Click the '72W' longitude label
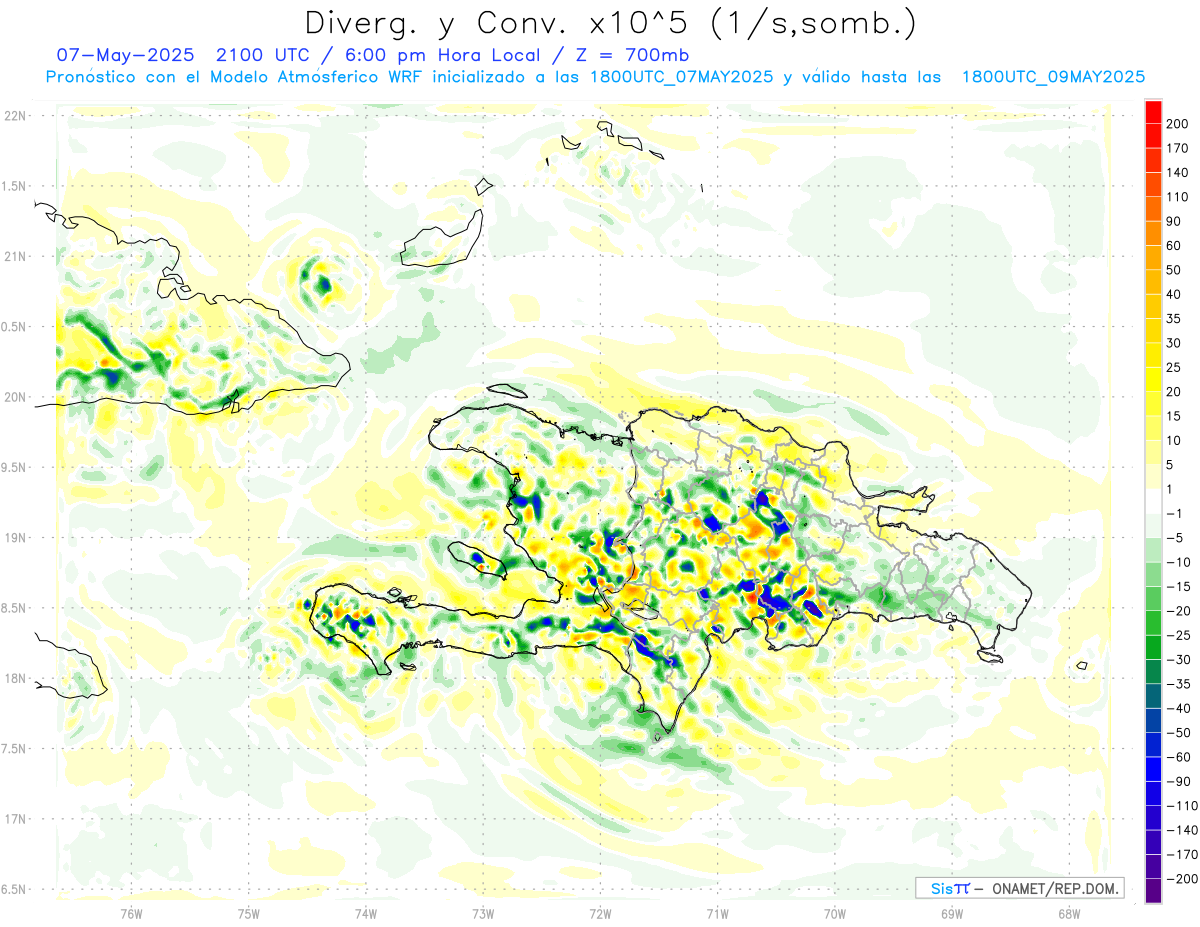Screen dimensions: 1200x927 click(600, 912)
